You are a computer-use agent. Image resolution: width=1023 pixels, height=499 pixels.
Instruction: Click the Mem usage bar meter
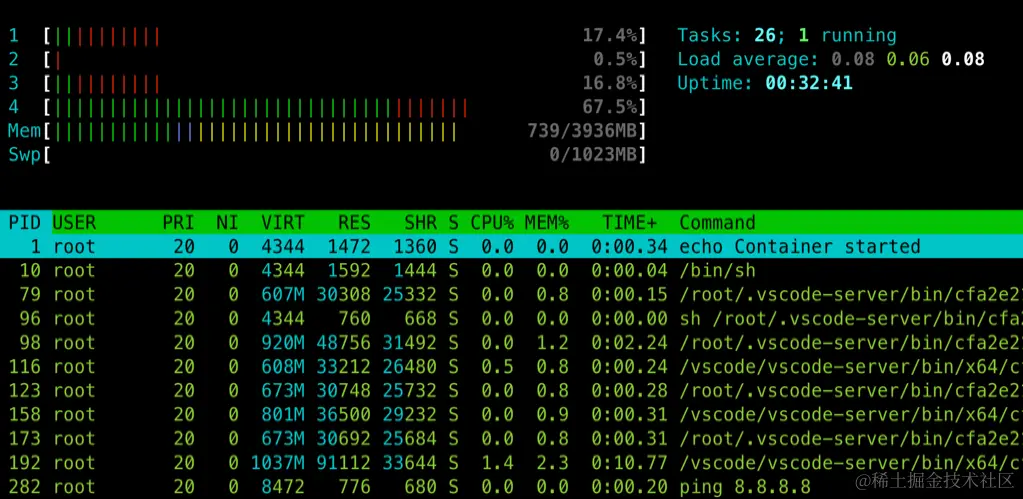click(x=346, y=132)
